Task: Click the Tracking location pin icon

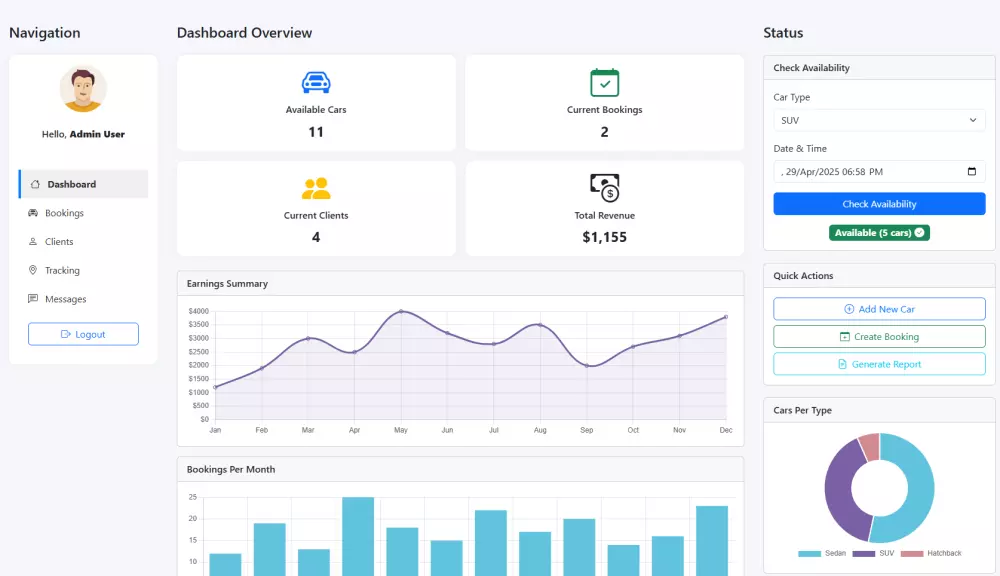Action: point(33,270)
